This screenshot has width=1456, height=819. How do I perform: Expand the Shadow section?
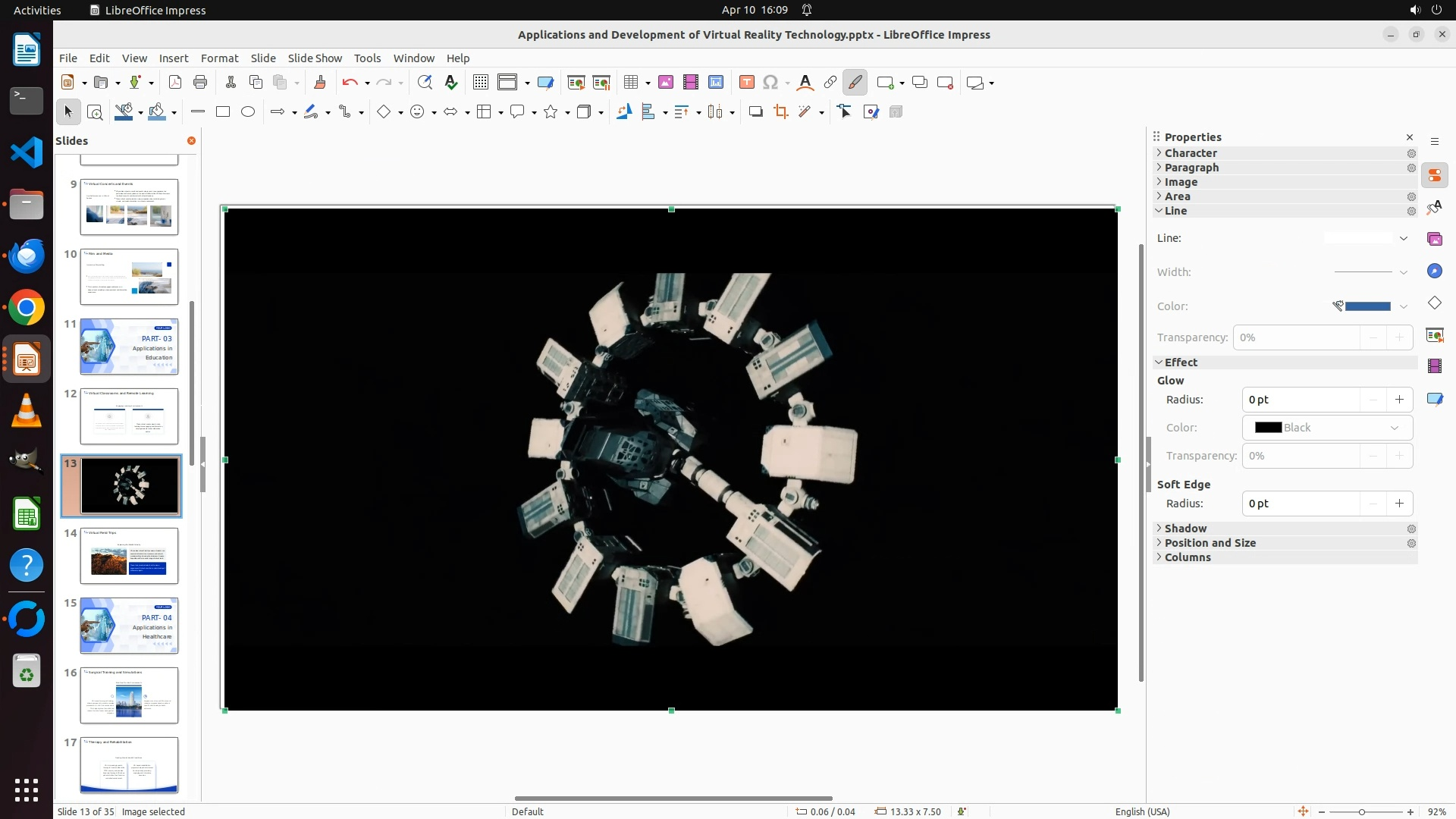tap(1185, 529)
